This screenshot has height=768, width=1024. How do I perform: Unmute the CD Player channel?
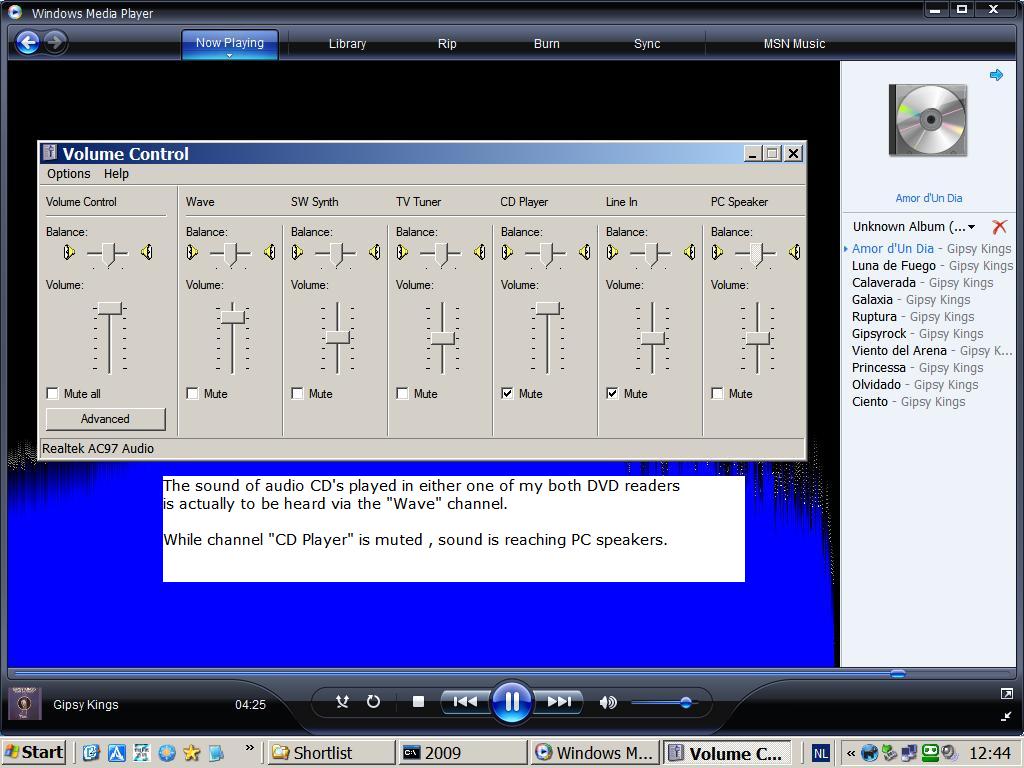coord(507,393)
